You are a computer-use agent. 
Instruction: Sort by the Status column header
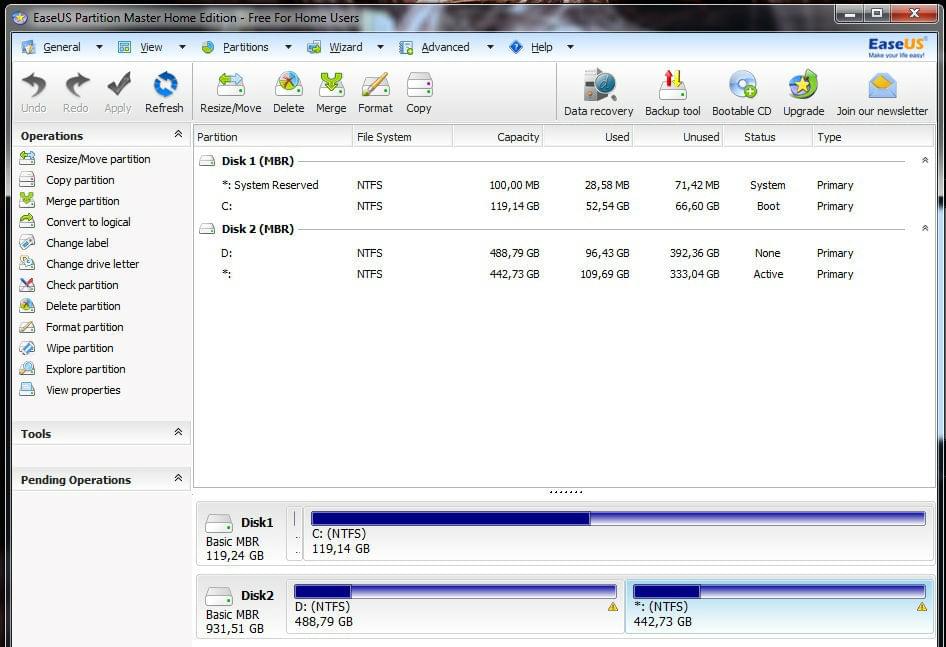(767, 137)
